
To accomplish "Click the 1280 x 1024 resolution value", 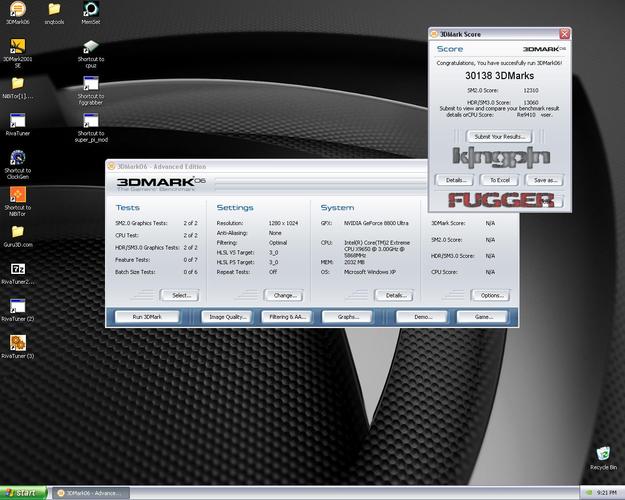I will click(283, 223).
